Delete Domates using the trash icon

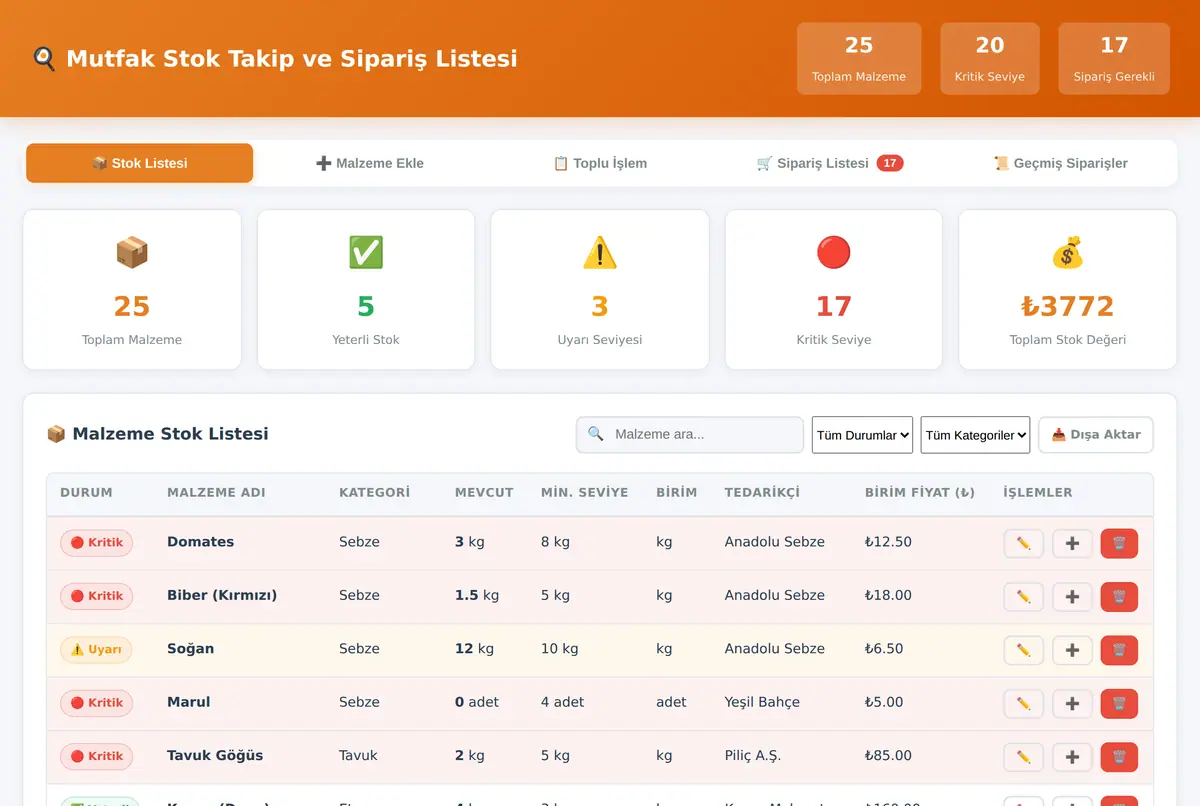(1119, 543)
